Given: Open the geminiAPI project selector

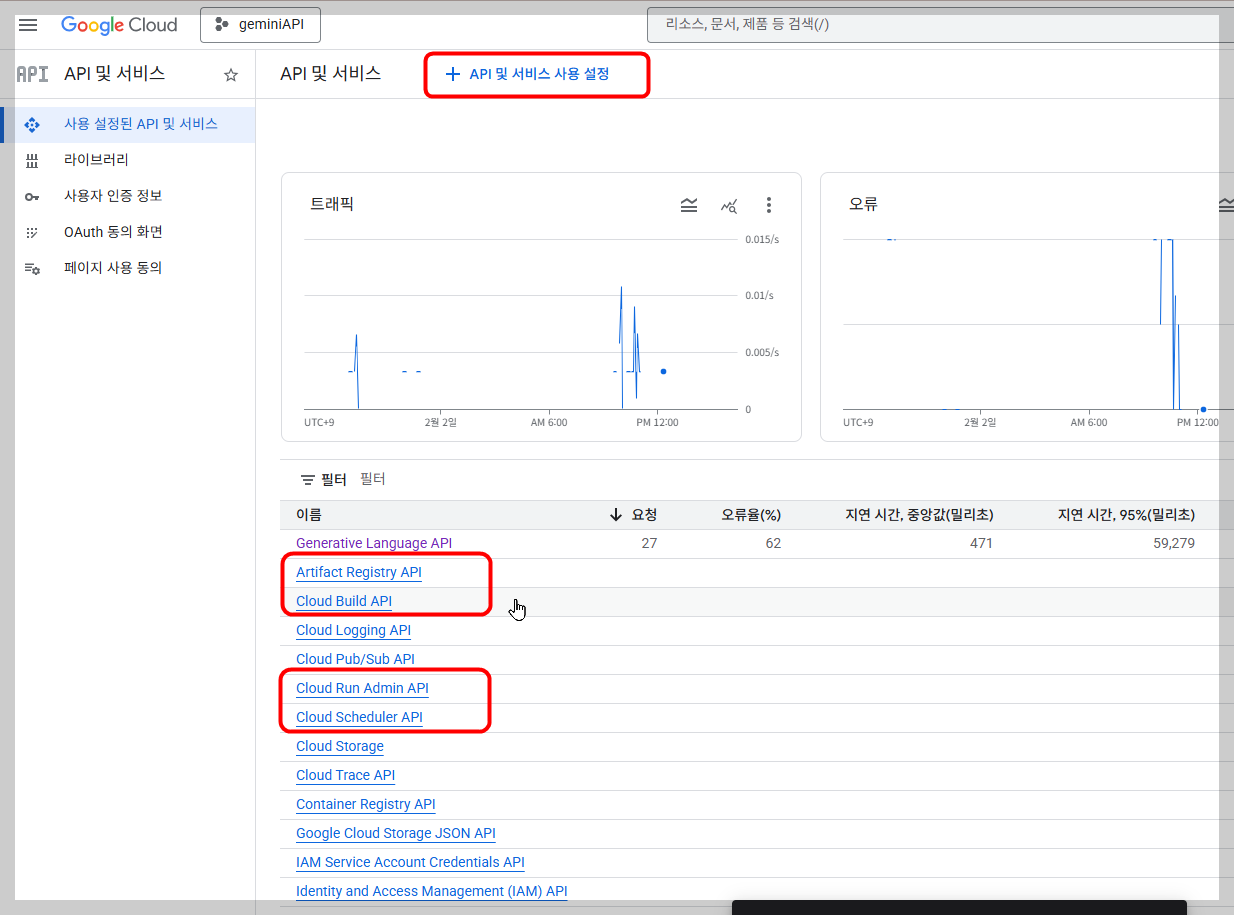Looking at the screenshot, I should tap(260, 25).
